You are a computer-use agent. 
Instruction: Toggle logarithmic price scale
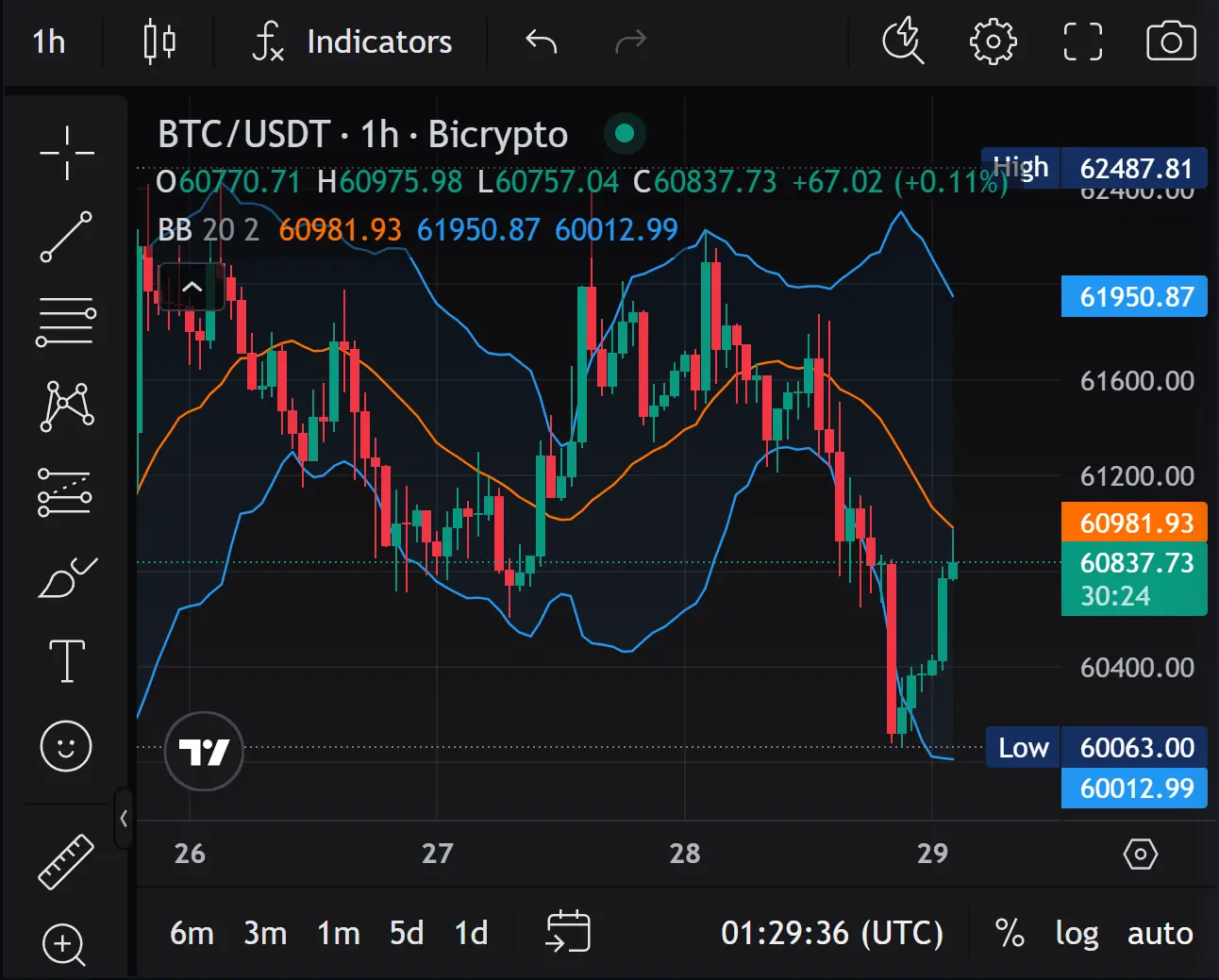pos(1077,933)
